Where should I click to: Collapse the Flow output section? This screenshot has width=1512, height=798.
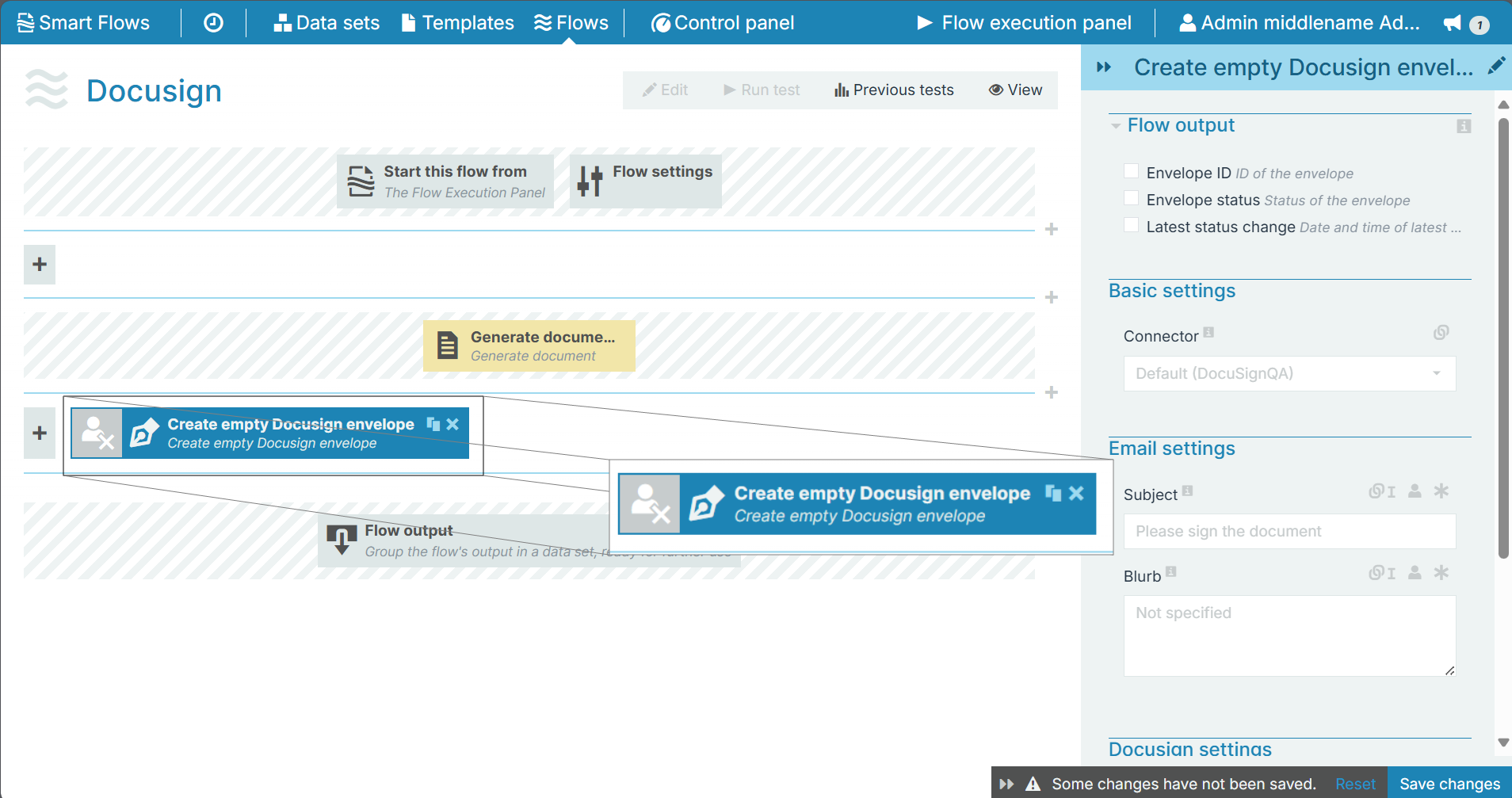point(1116,125)
